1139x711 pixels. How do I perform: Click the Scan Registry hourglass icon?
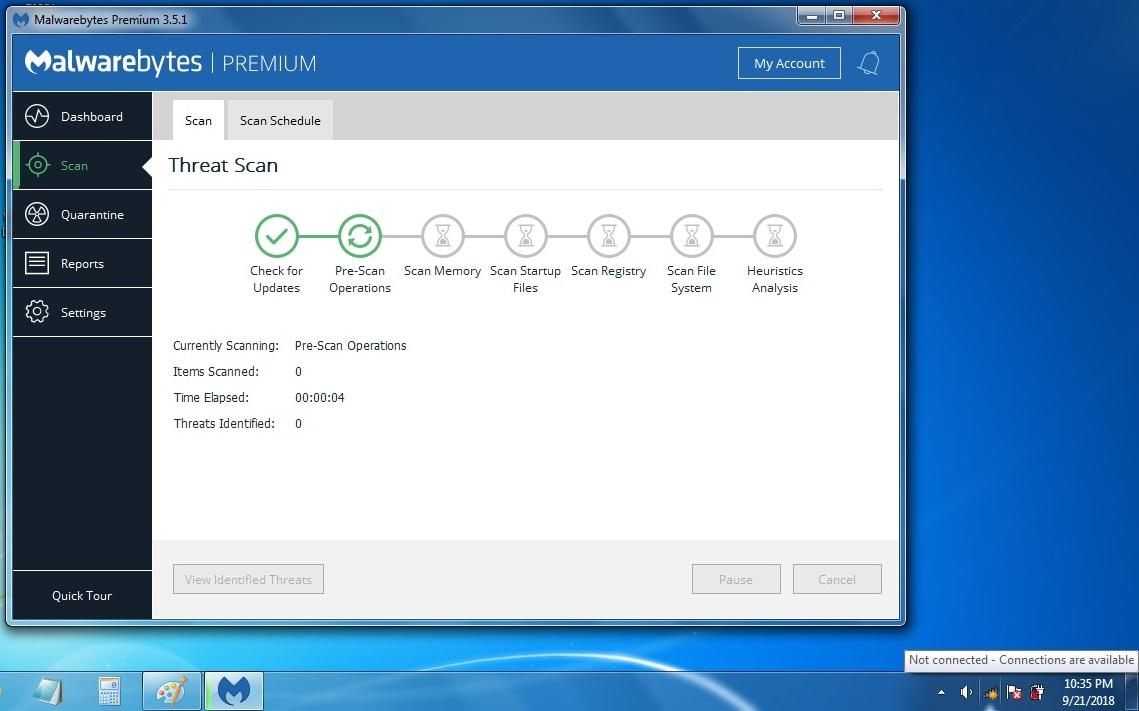[x=609, y=235]
